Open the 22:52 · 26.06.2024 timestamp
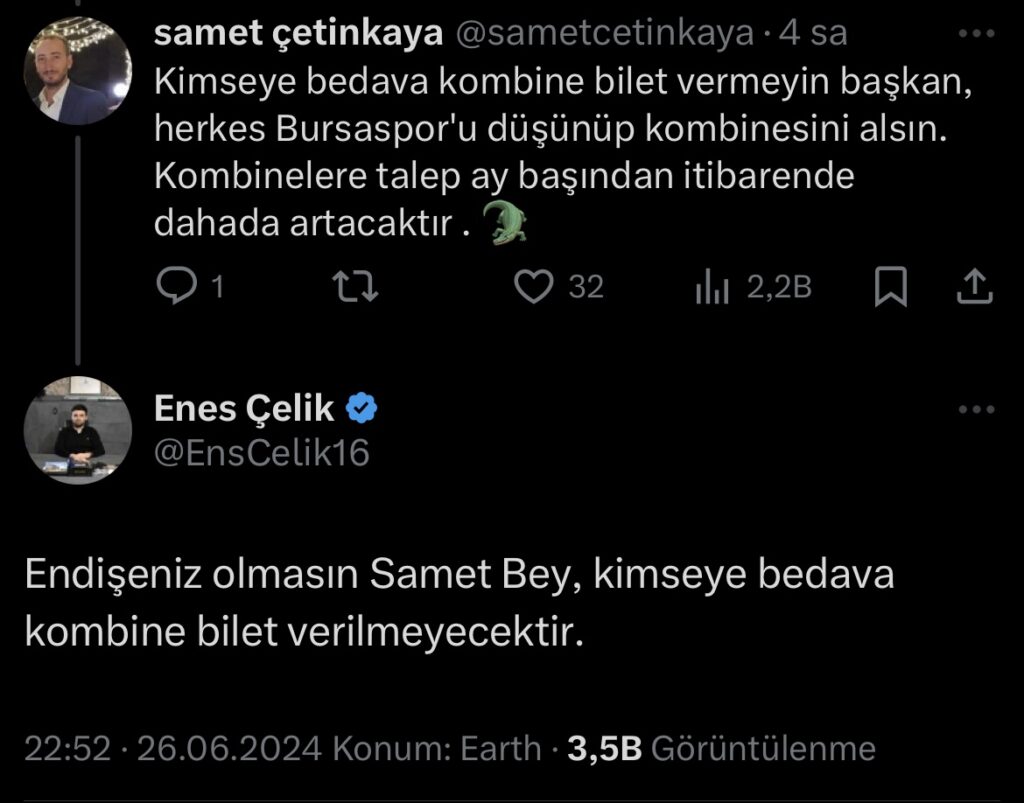 point(173,748)
